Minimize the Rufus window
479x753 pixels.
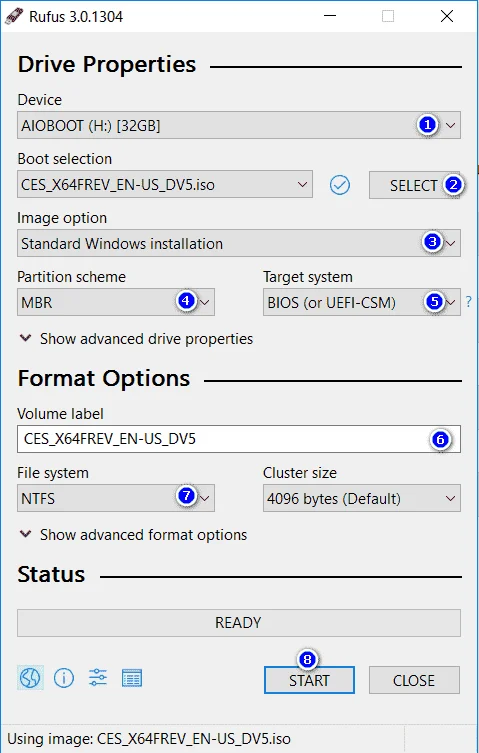(330, 16)
